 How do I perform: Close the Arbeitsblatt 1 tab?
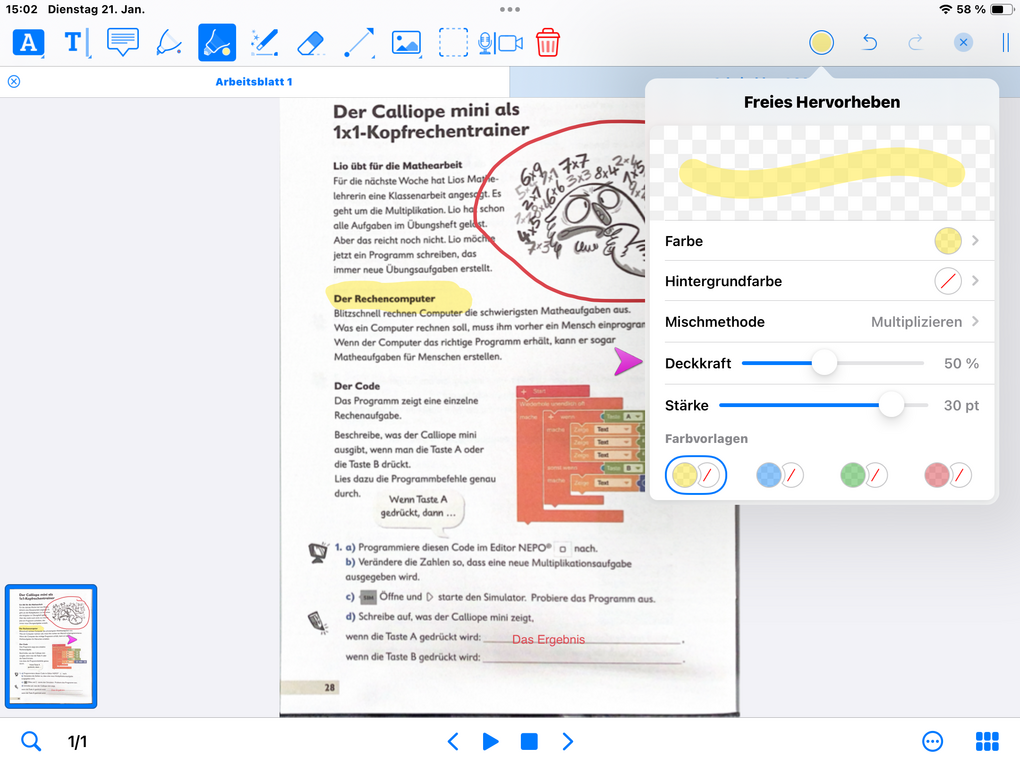(x=14, y=81)
